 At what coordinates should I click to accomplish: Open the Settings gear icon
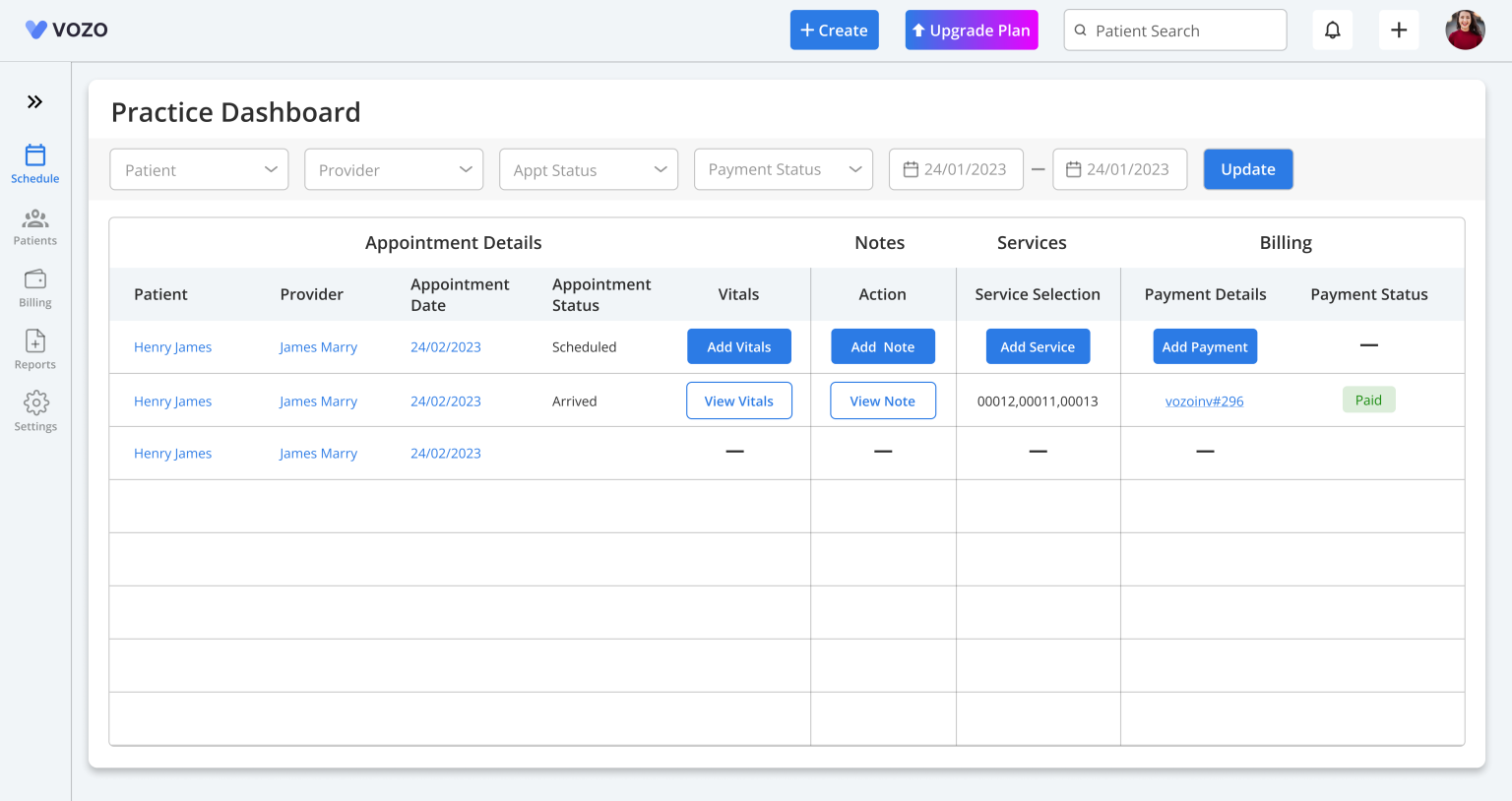pos(35,402)
